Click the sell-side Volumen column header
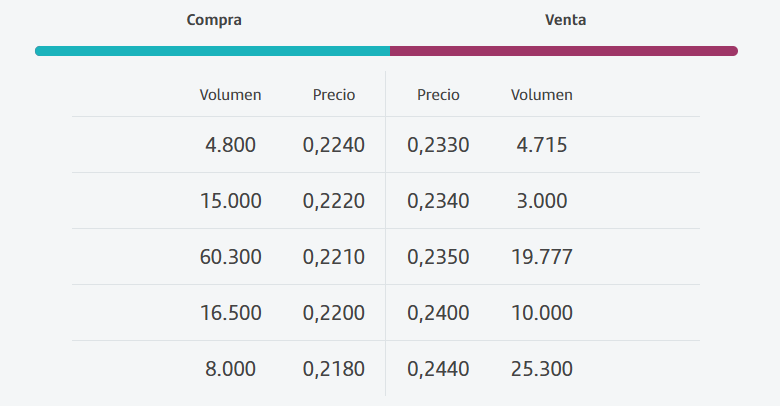 pyautogui.click(x=542, y=95)
